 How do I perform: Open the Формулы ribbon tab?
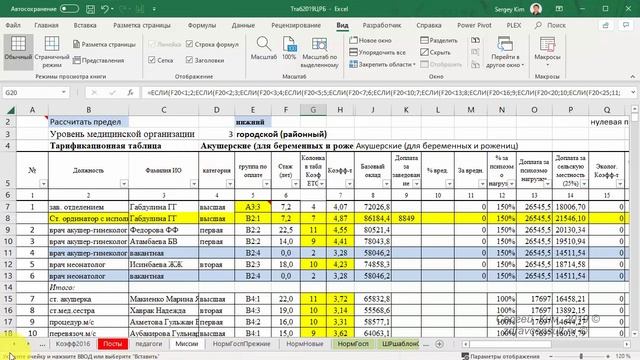[x=202, y=25]
